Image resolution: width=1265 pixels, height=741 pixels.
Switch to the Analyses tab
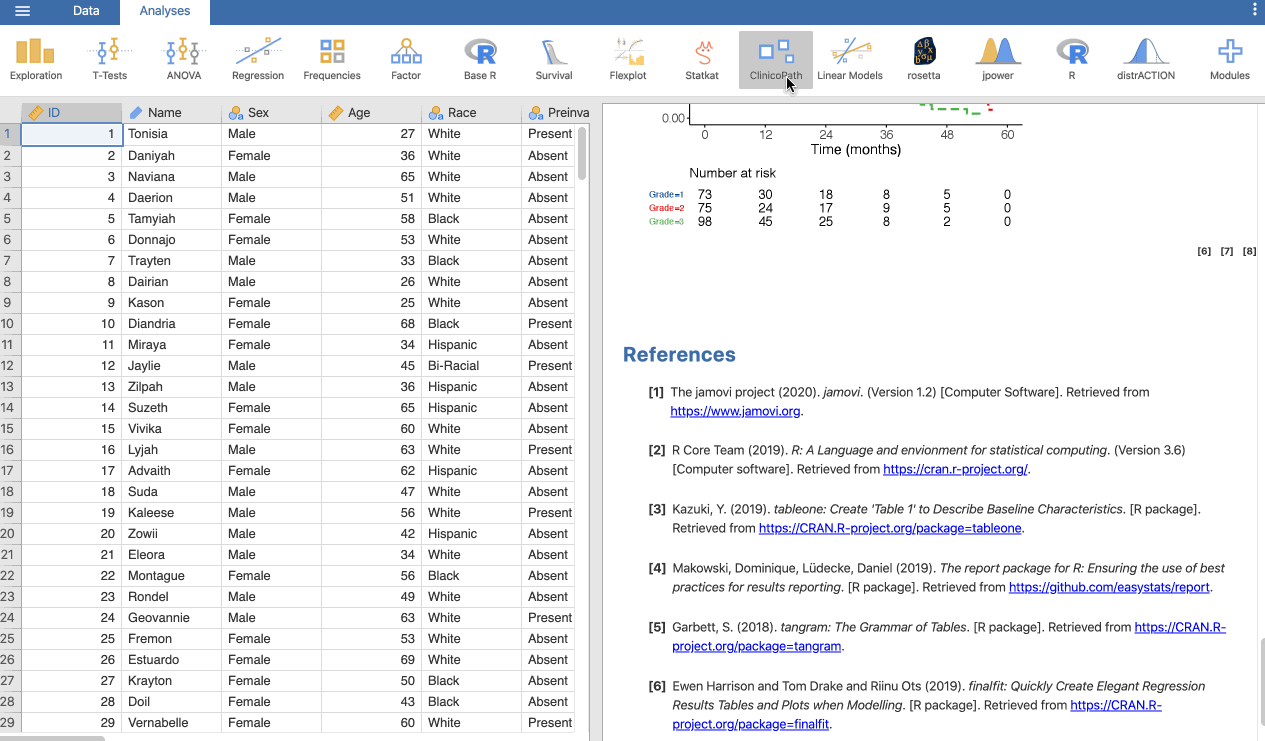pyautogui.click(x=165, y=12)
